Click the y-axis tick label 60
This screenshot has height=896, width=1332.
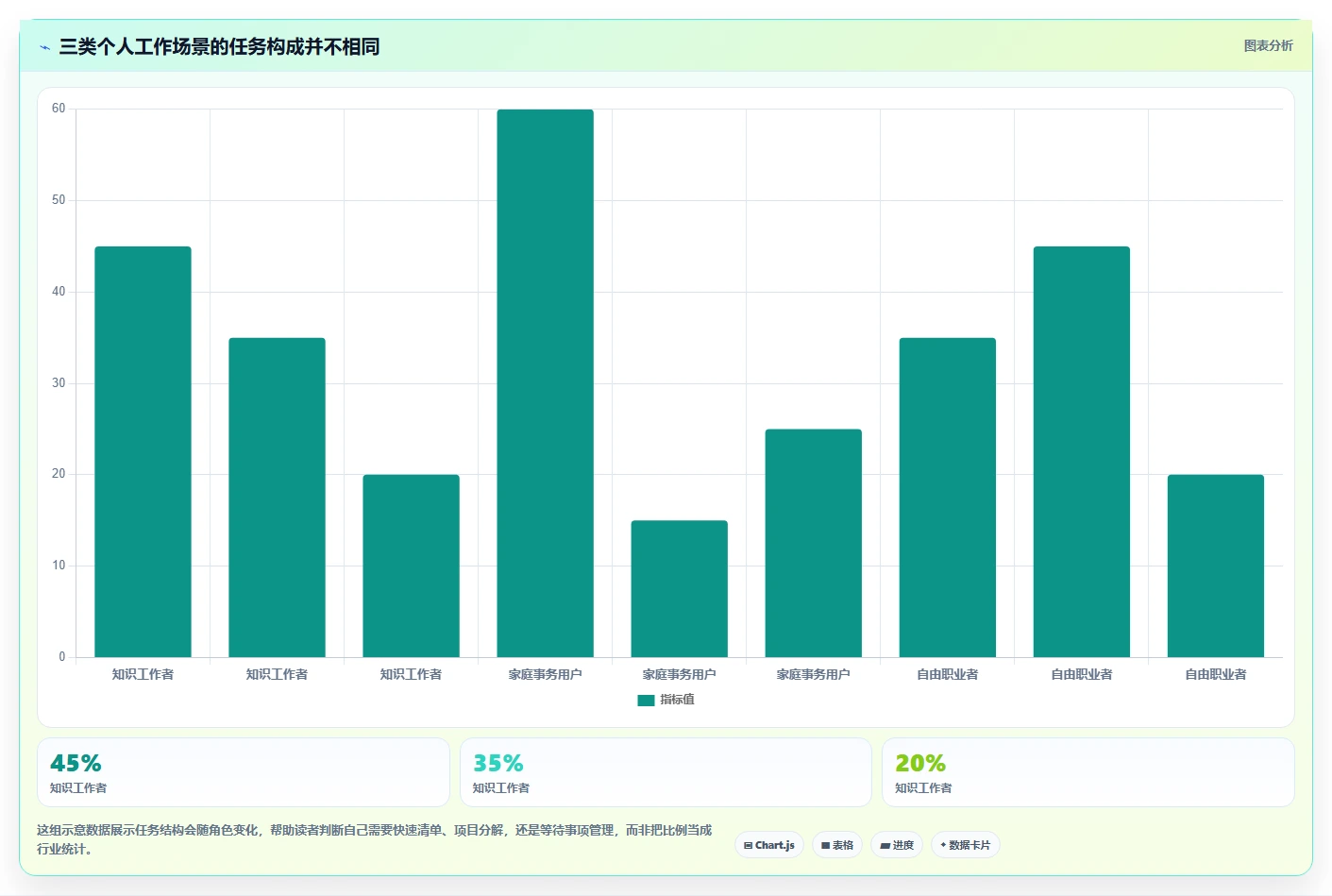(59, 109)
